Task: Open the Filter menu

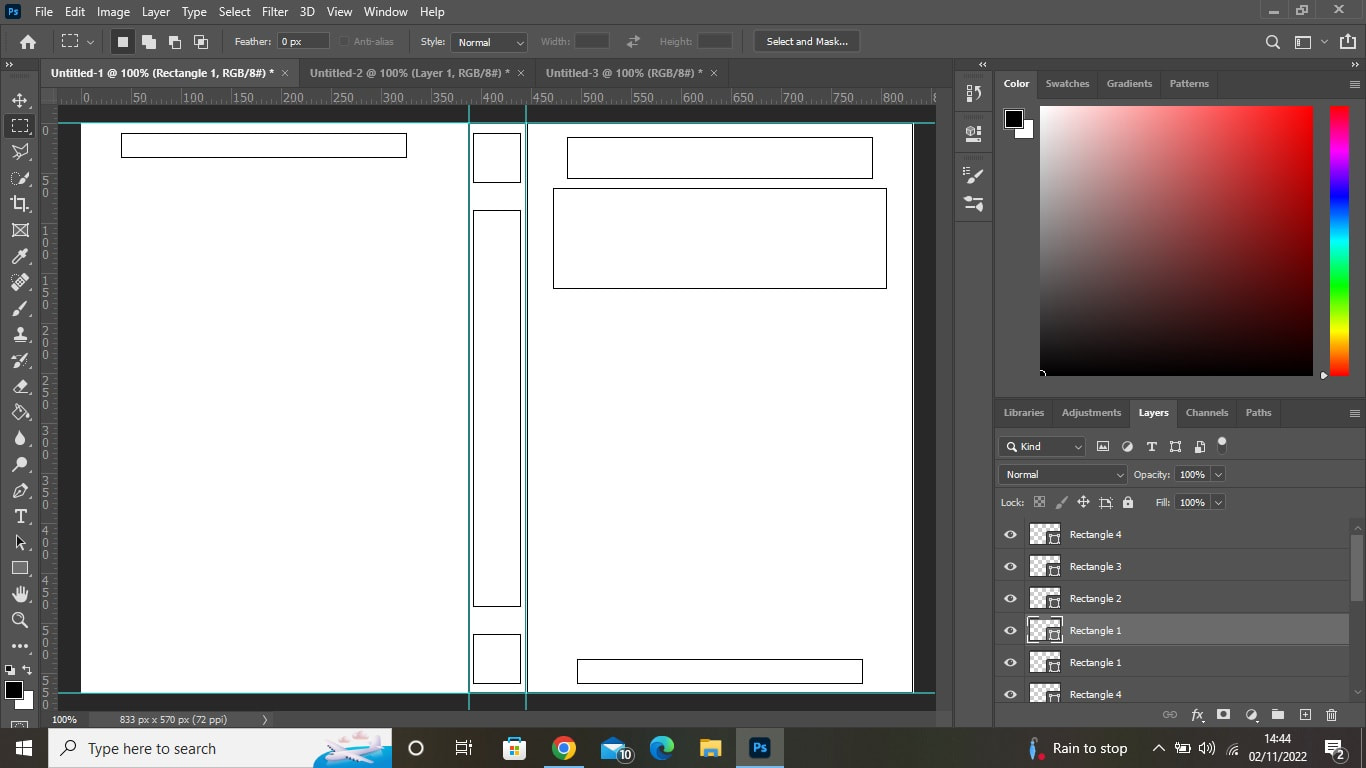Action: 275,12
